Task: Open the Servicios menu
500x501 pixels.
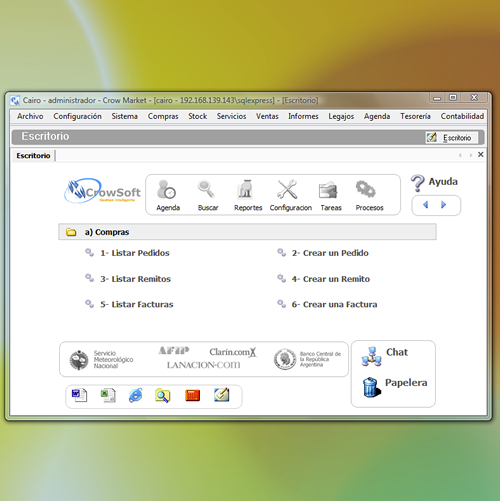Action: click(231, 116)
